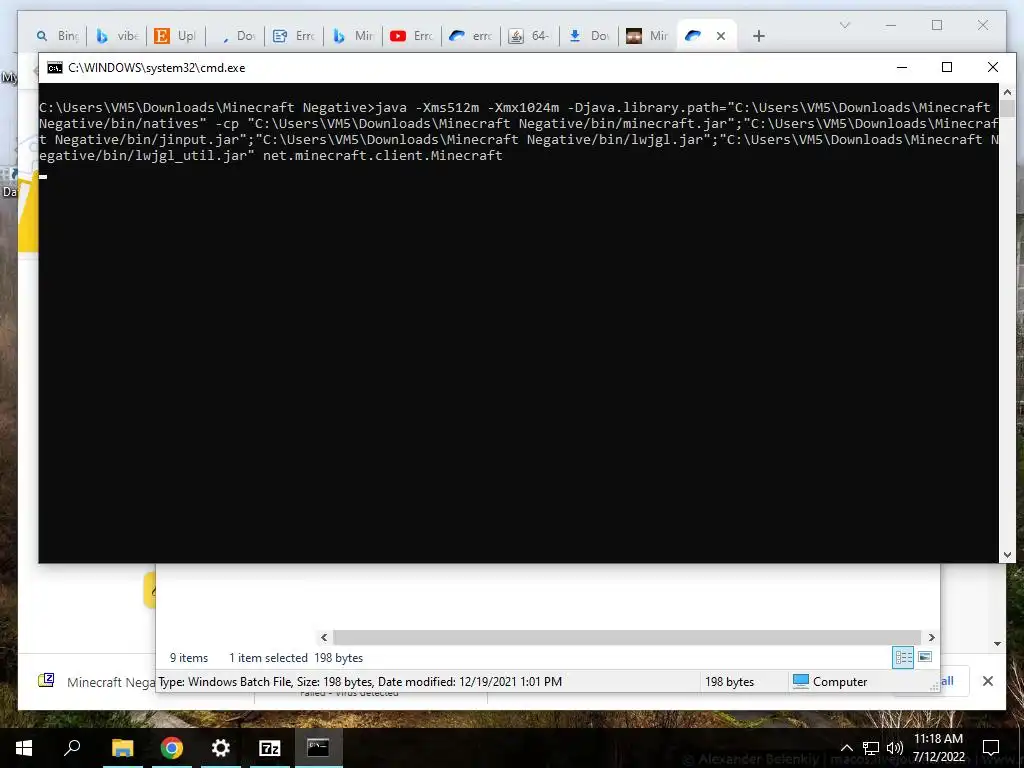Click the Computer icon in status bar

[x=801, y=681]
